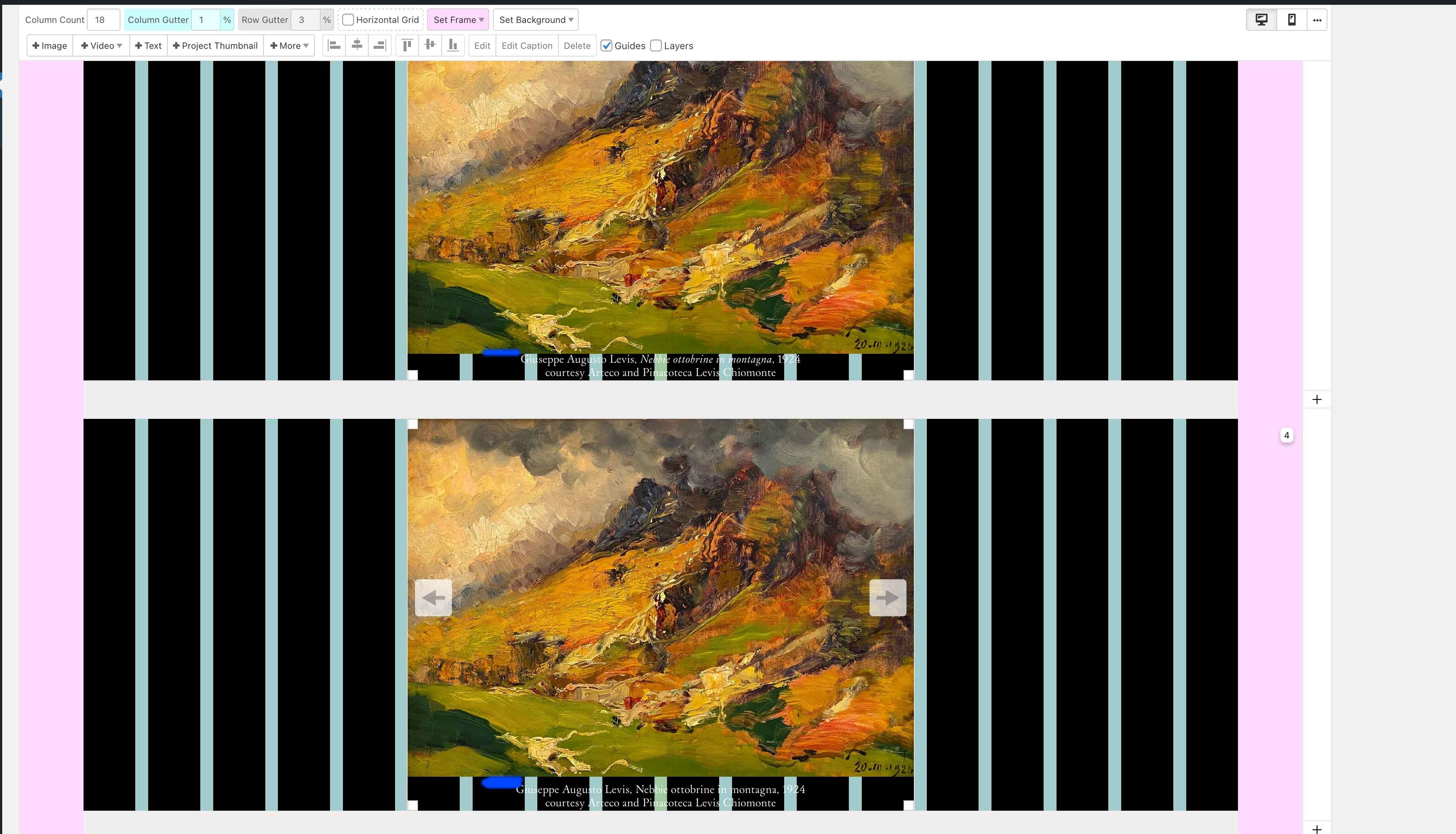
Task: Align element to the bottom
Action: click(453, 45)
